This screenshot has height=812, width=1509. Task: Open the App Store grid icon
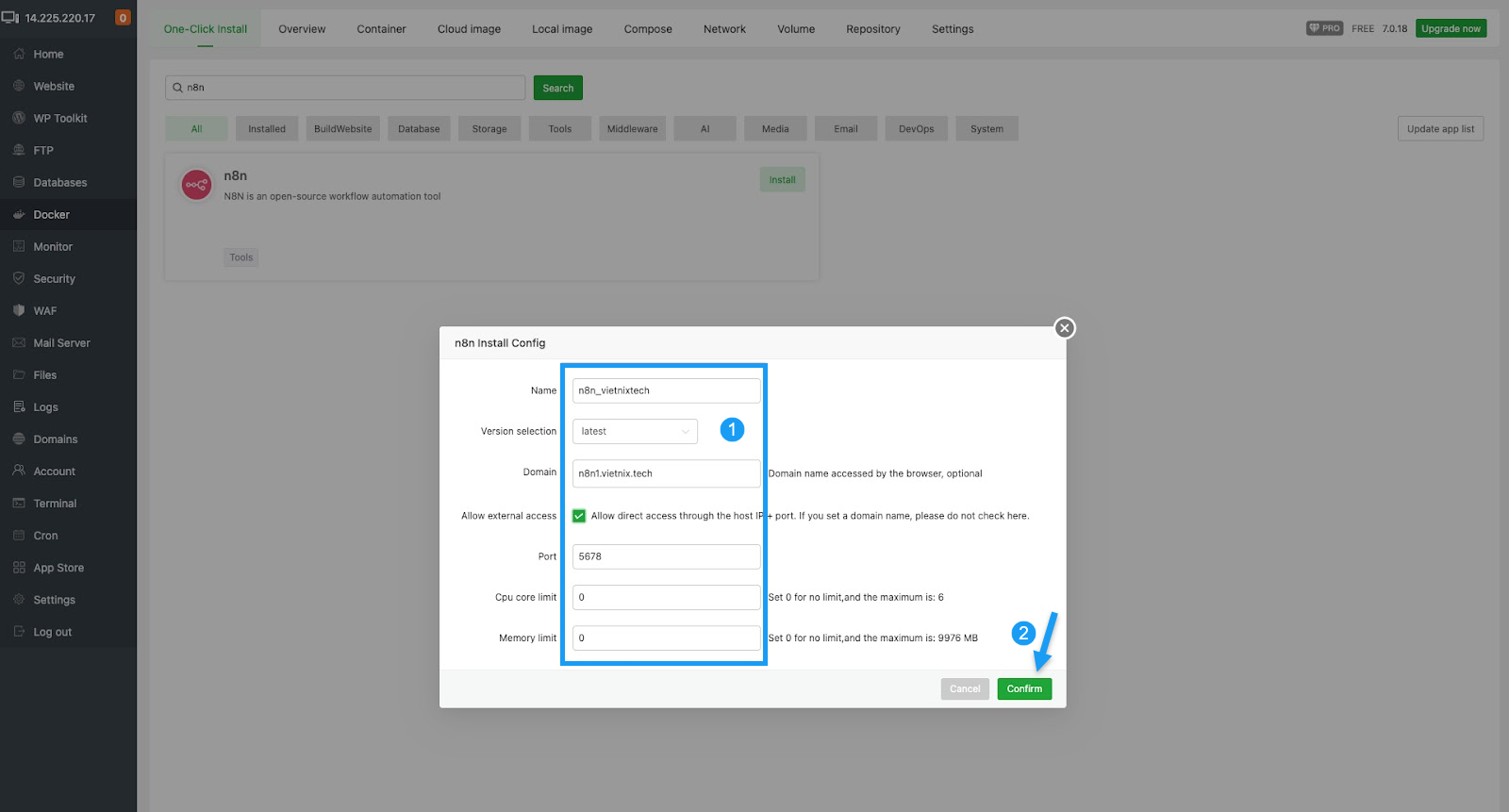click(x=19, y=567)
